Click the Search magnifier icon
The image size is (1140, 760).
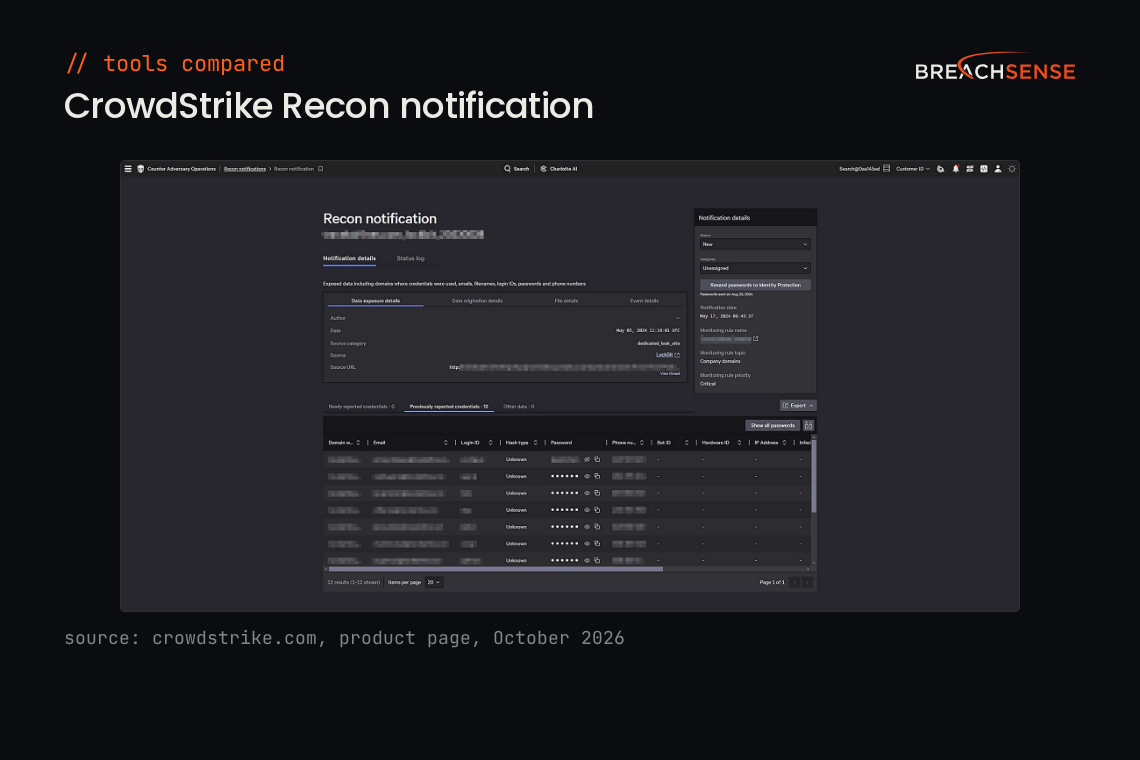click(507, 169)
